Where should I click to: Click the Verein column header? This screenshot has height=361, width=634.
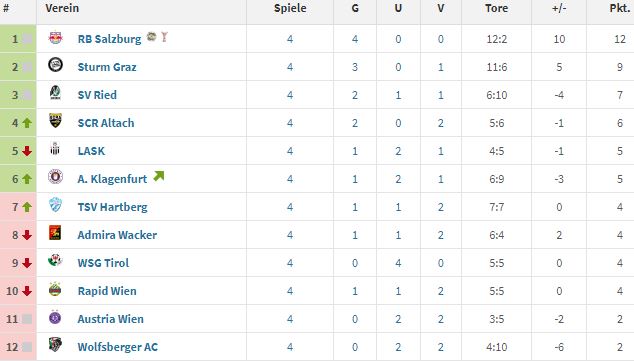[62, 8]
